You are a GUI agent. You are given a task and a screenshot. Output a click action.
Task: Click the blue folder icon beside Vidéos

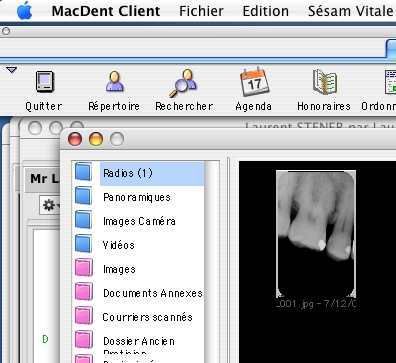83,244
